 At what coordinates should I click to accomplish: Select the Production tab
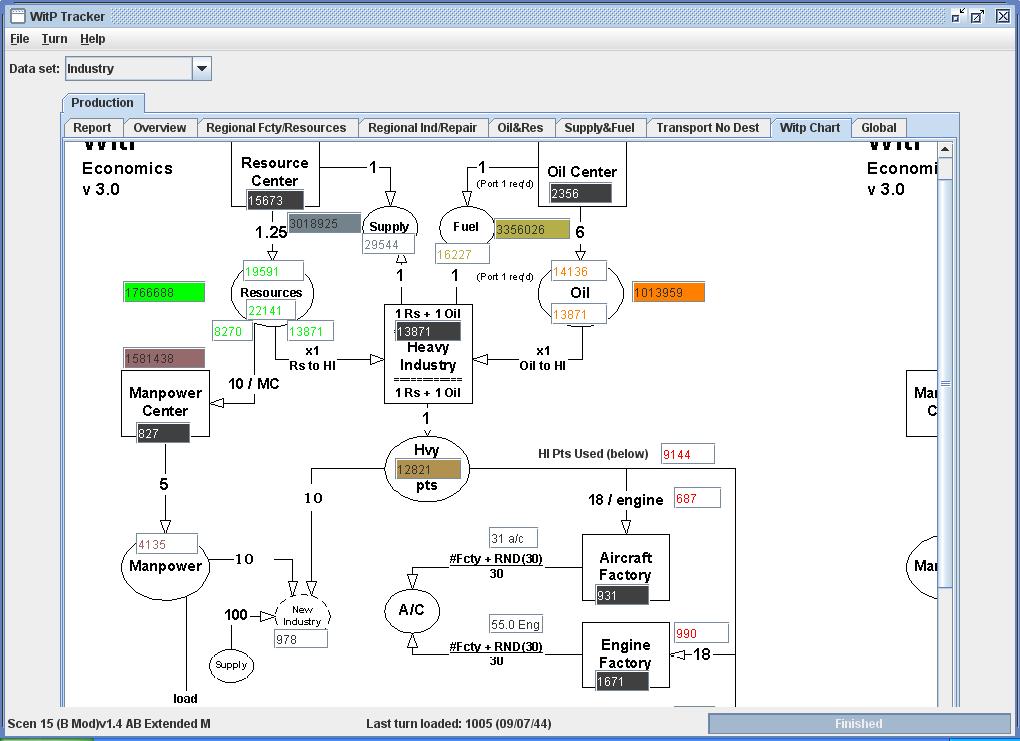pyautogui.click(x=102, y=103)
